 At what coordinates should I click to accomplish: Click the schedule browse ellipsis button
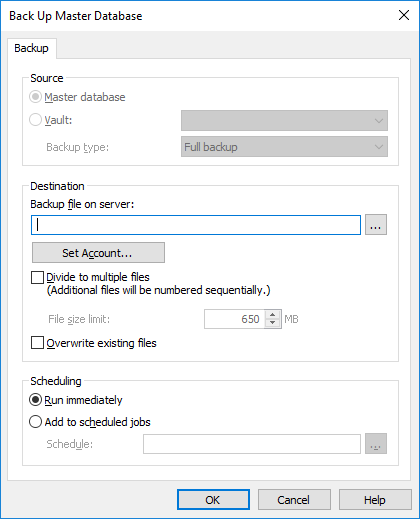(x=376, y=444)
